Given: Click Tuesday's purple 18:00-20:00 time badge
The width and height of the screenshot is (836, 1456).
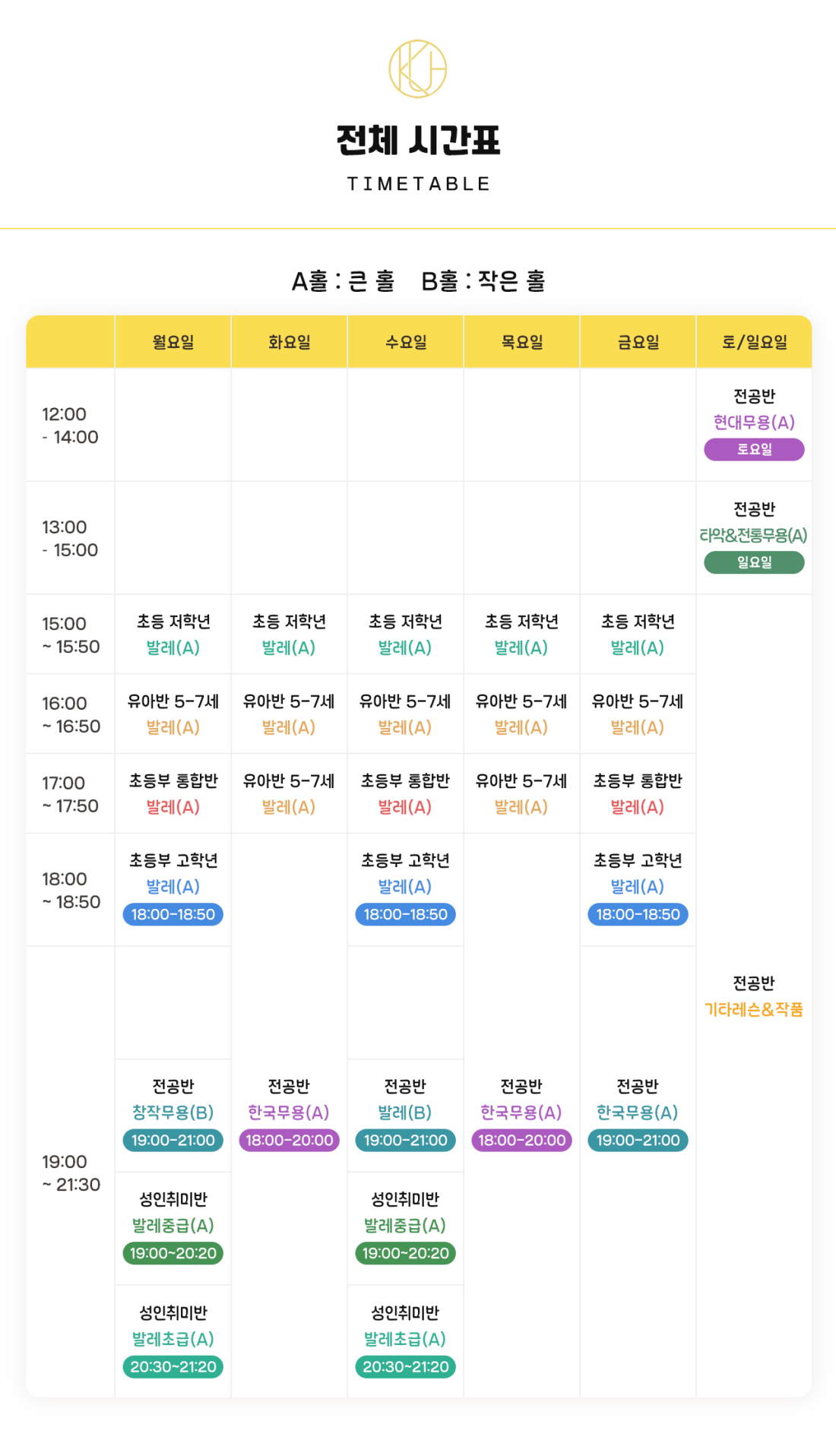Looking at the screenshot, I should coord(290,1140).
